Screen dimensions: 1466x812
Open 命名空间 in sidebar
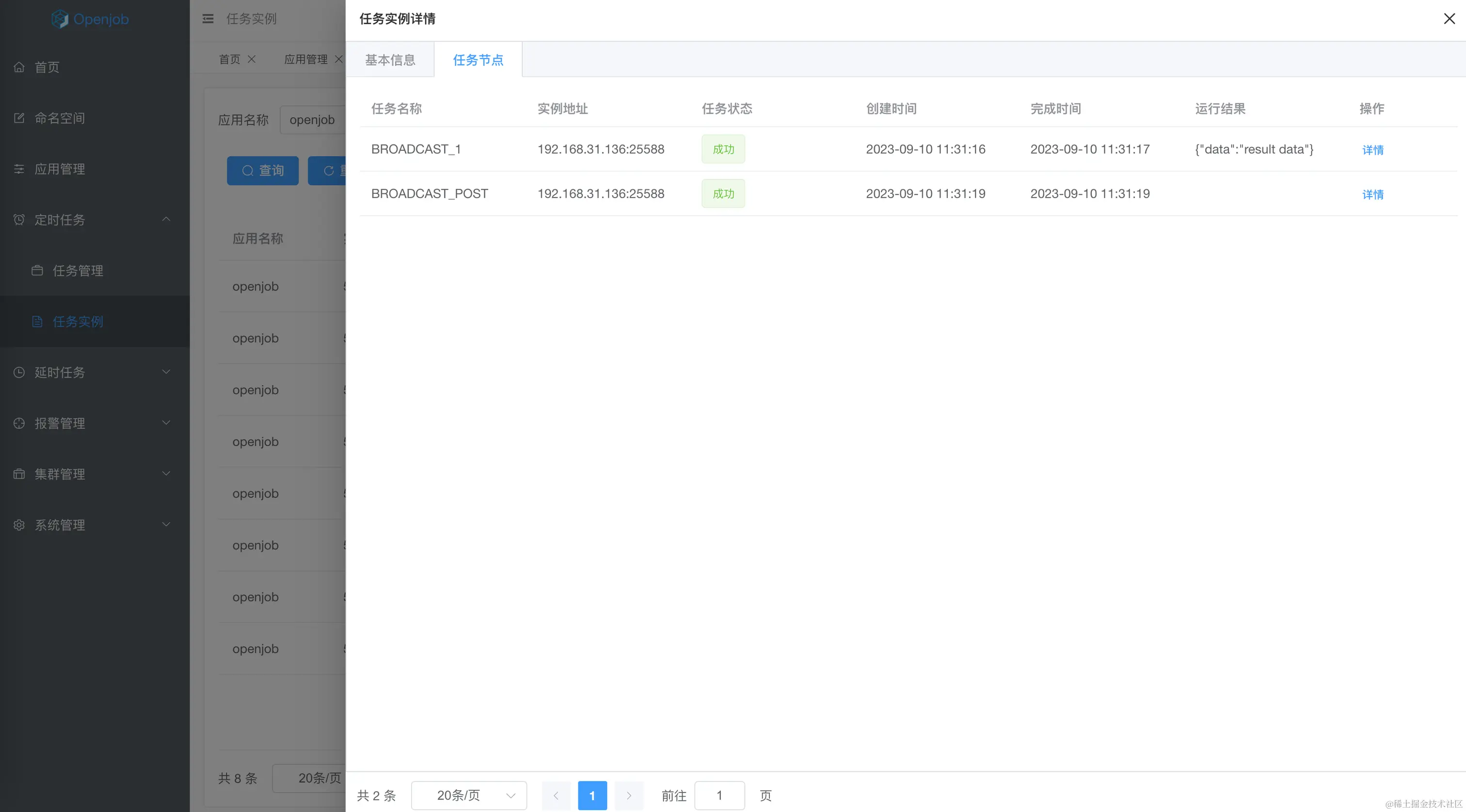tap(59, 118)
